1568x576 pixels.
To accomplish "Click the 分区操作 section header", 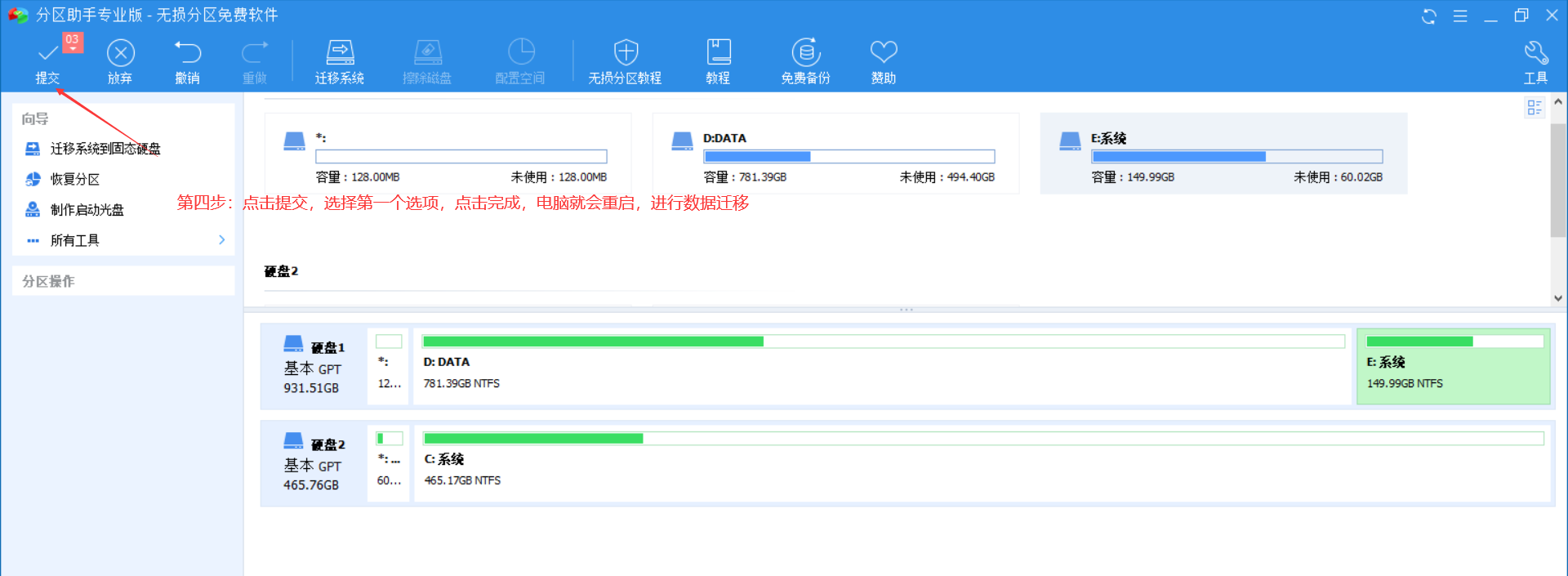I will [x=48, y=281].
